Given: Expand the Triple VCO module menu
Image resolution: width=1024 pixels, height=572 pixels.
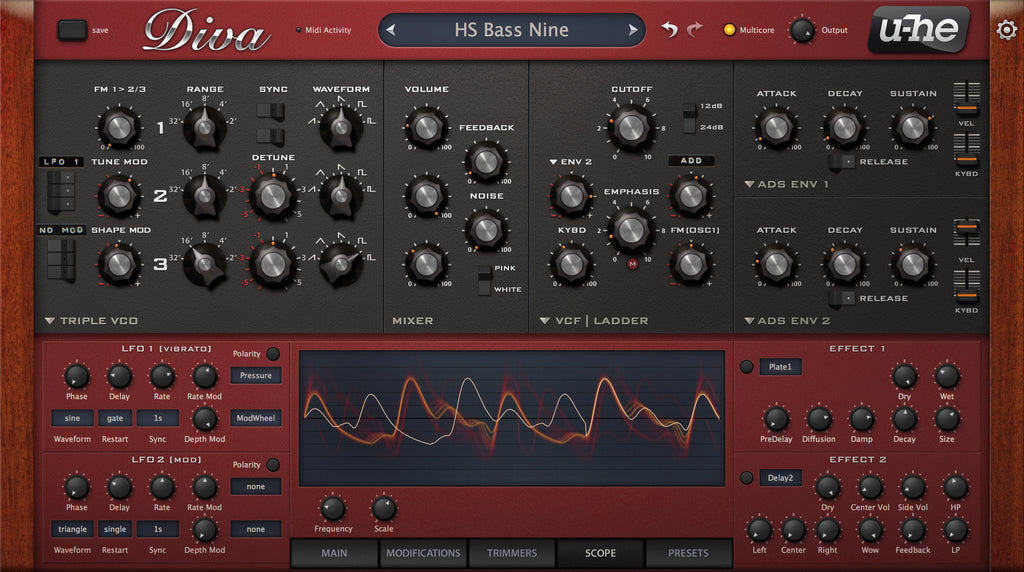Looking at the screenshot, I should (50, 321).
